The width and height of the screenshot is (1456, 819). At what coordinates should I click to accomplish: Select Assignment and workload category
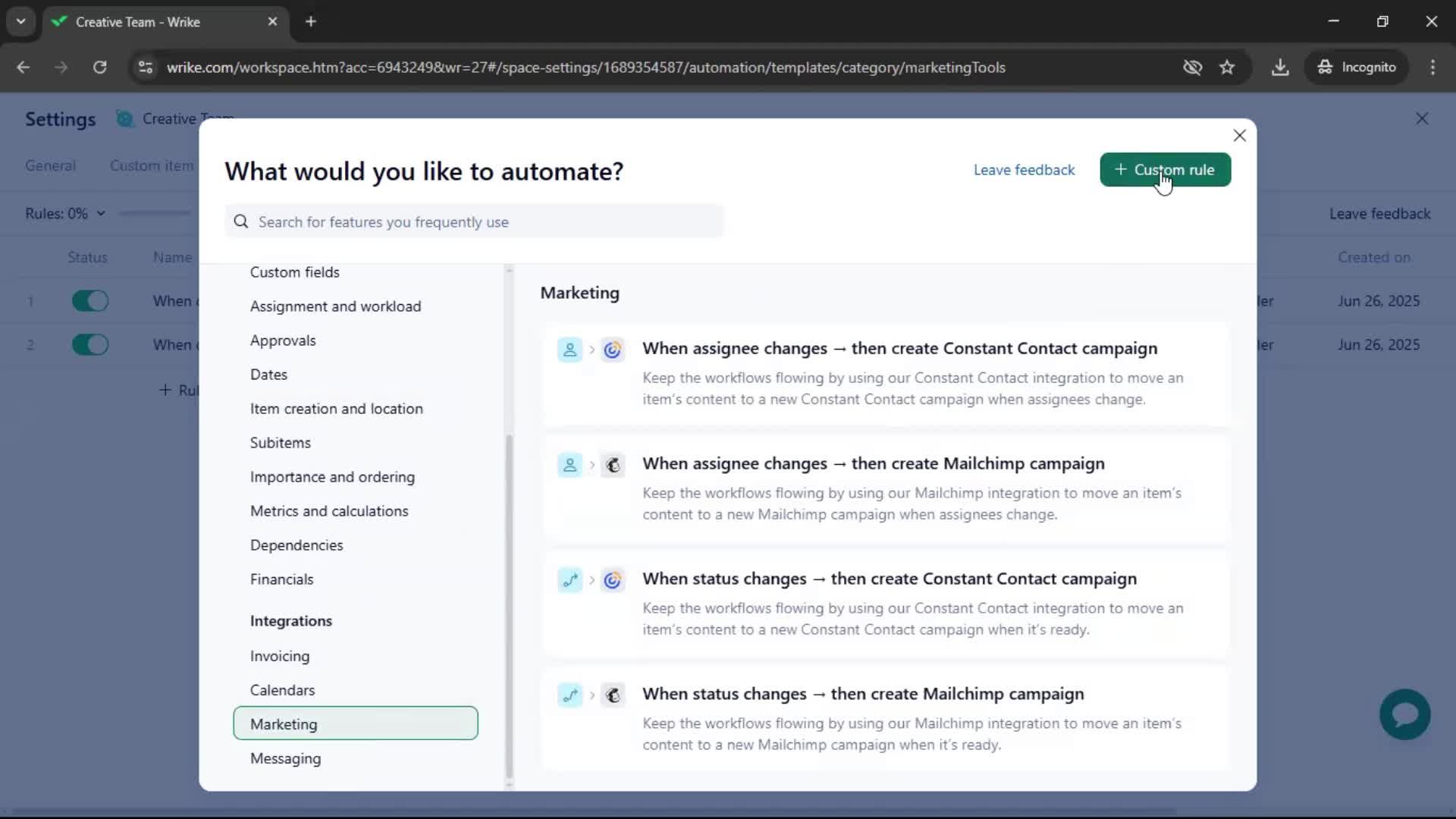(336, 306)
